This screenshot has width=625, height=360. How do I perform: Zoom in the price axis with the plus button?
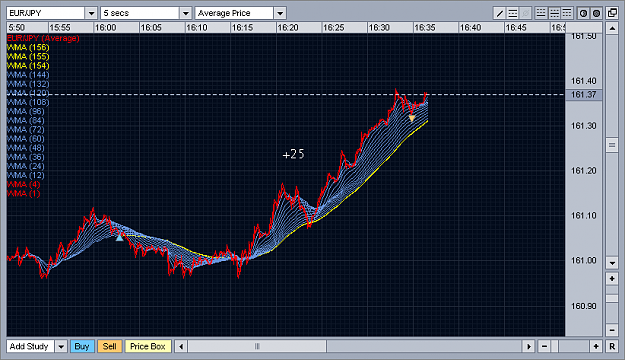pos(612,278)
